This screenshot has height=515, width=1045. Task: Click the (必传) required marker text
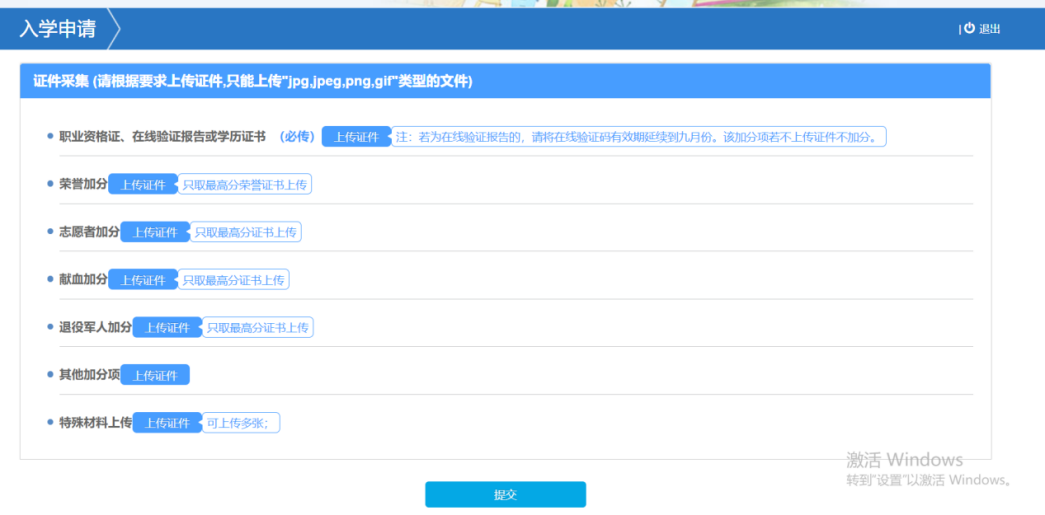pyautogui.click(x=296, y=137)
